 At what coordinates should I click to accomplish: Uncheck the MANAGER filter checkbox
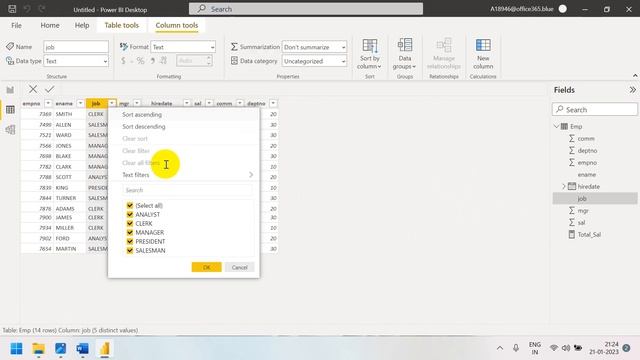point(130,232)
